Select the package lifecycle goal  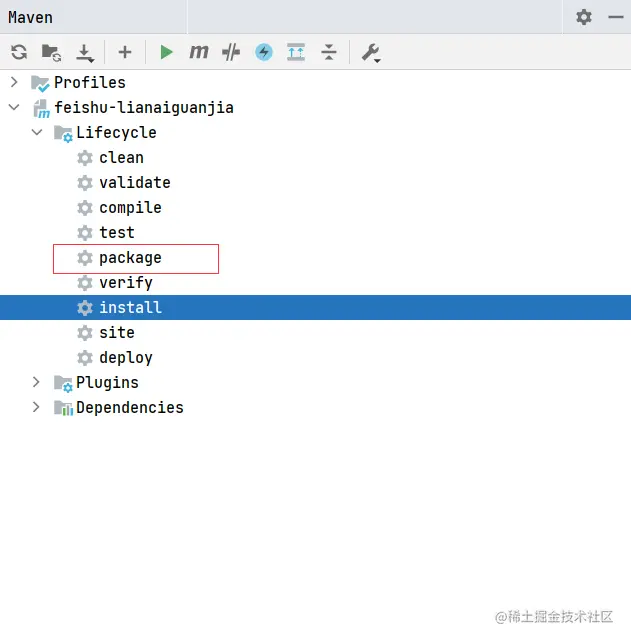131,258
